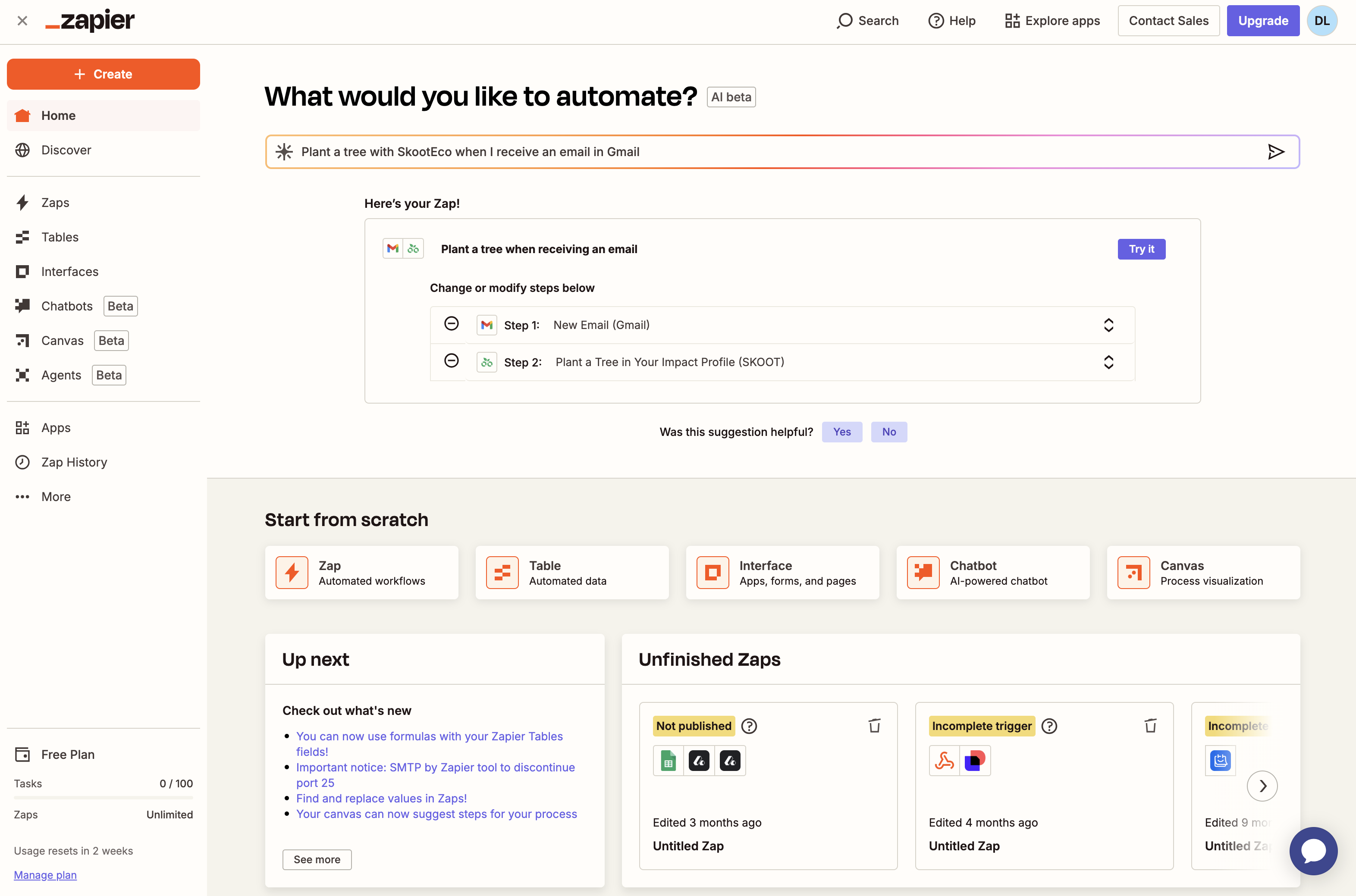The image size is (1356, 896).
Task: Start a Chatbot from scratch
Action: tap(993, 573)
